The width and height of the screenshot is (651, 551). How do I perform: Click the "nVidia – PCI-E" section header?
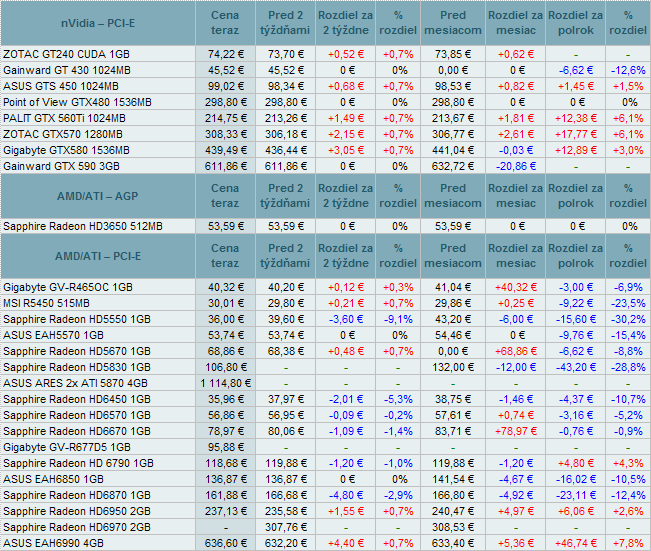[x=98, y=23]
